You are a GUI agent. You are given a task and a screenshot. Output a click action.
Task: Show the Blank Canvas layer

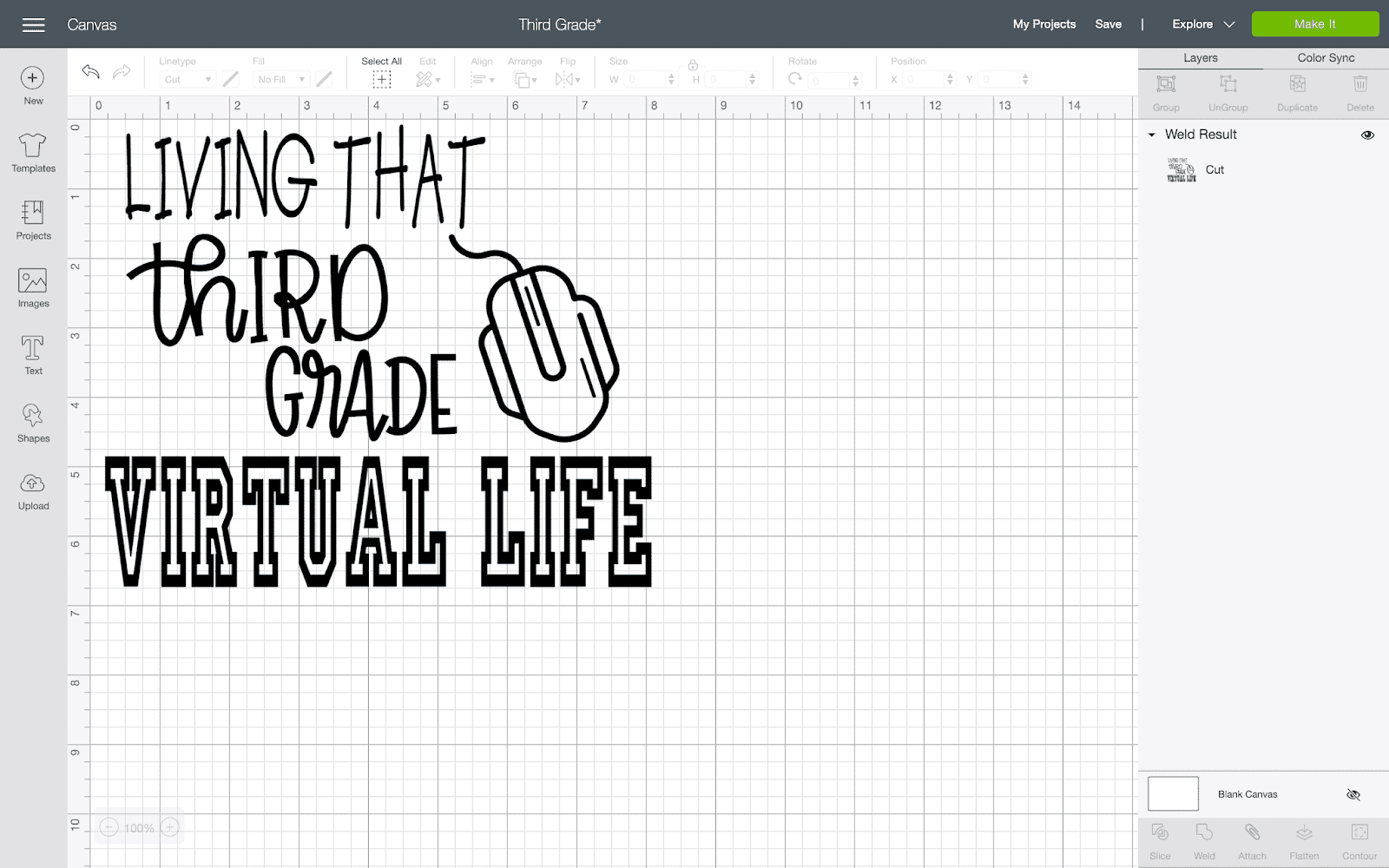(1353, 794)
